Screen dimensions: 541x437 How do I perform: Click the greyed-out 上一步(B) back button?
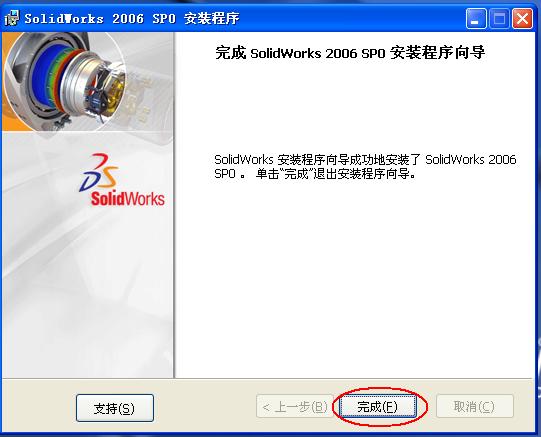(x=295, y=407)
